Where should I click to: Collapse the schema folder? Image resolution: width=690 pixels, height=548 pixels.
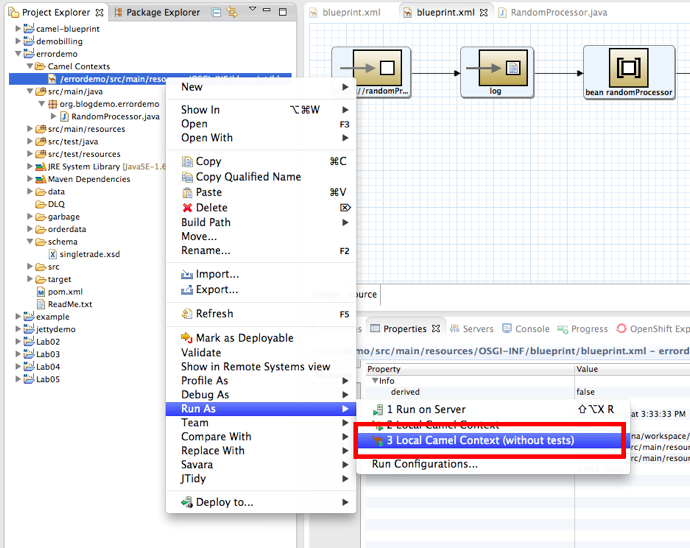click(29, 242)
